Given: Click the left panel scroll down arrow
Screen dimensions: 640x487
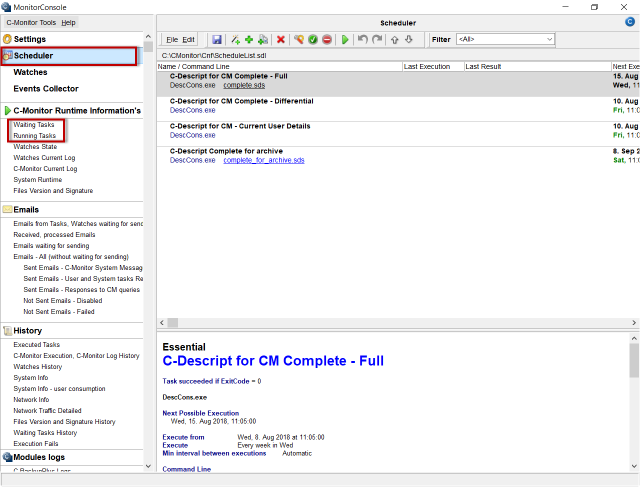Looking at the screenshot, I should tap(148, 466).
